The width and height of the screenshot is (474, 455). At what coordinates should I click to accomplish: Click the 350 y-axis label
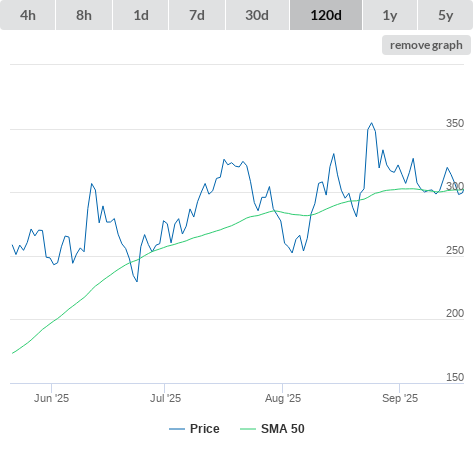pyautogui.click(x=455, y=123)
